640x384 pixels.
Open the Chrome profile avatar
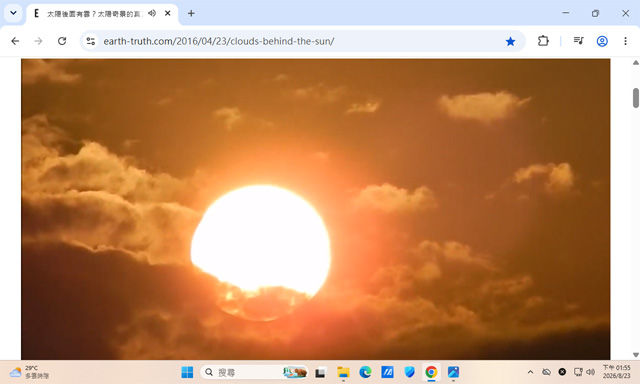(602, 41)
